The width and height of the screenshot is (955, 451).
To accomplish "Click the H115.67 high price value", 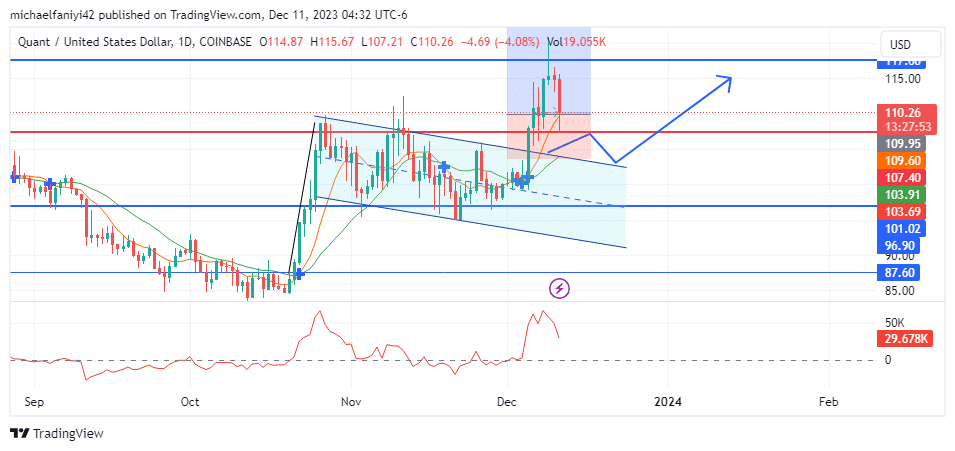I will click(332, 42).
